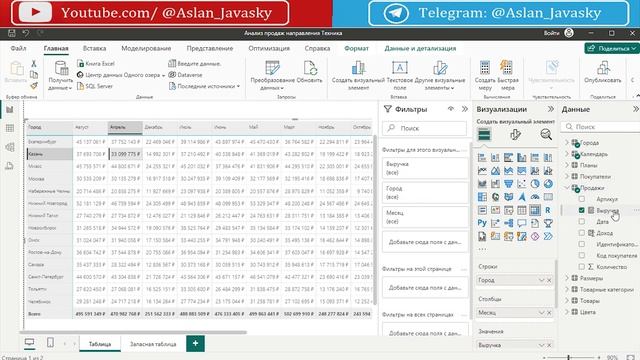Collapse the Визуализации pane

coord(551,109)
